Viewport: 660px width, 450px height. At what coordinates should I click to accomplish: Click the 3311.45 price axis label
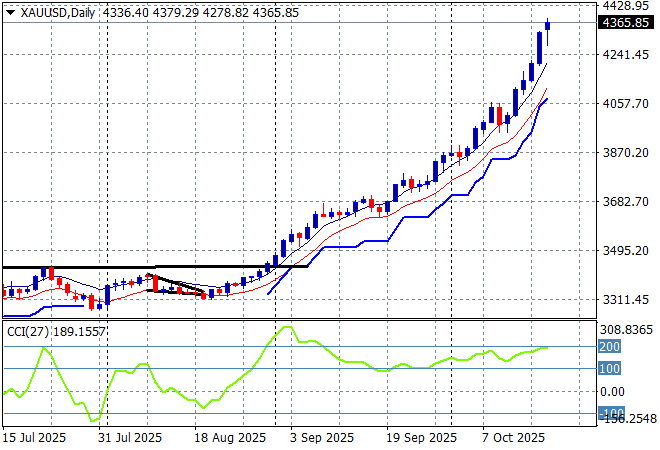click(628, 299)
